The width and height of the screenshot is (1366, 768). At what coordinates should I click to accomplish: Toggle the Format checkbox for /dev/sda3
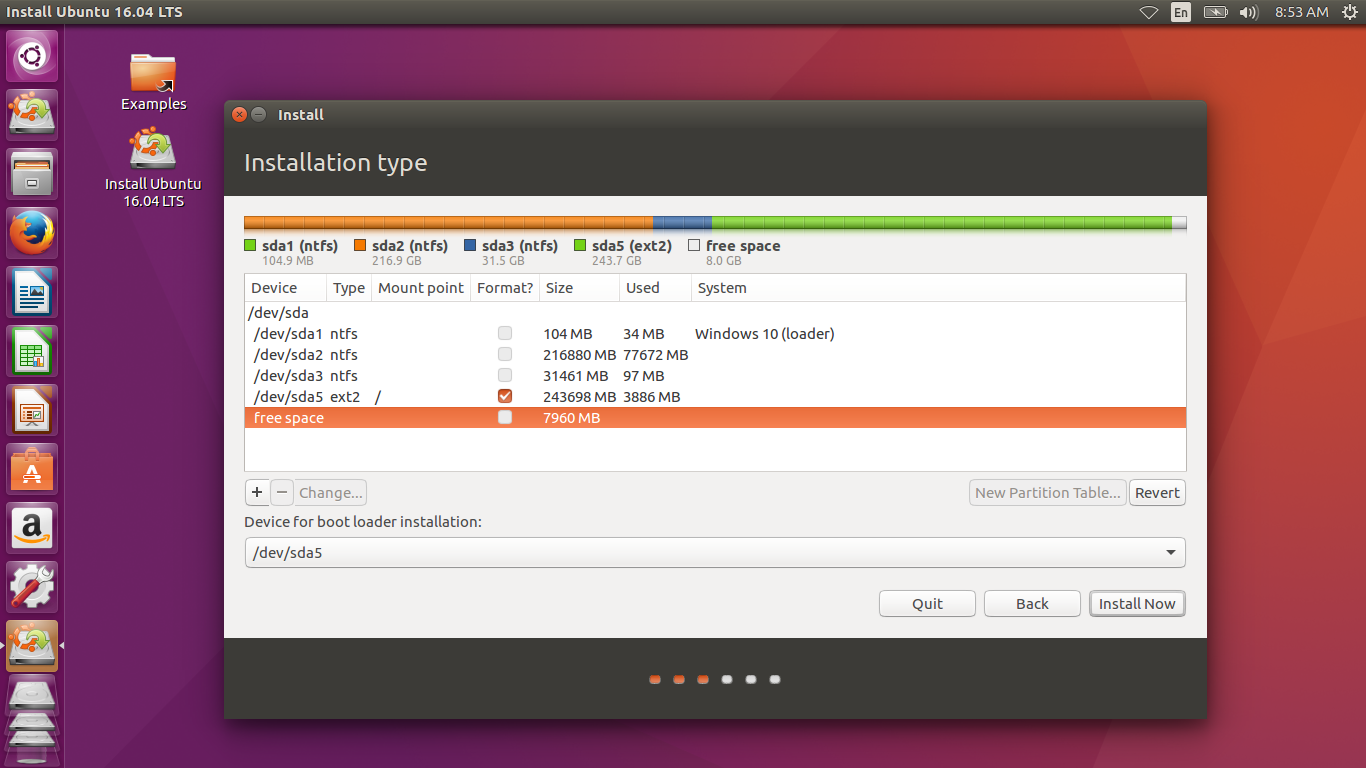505,376
